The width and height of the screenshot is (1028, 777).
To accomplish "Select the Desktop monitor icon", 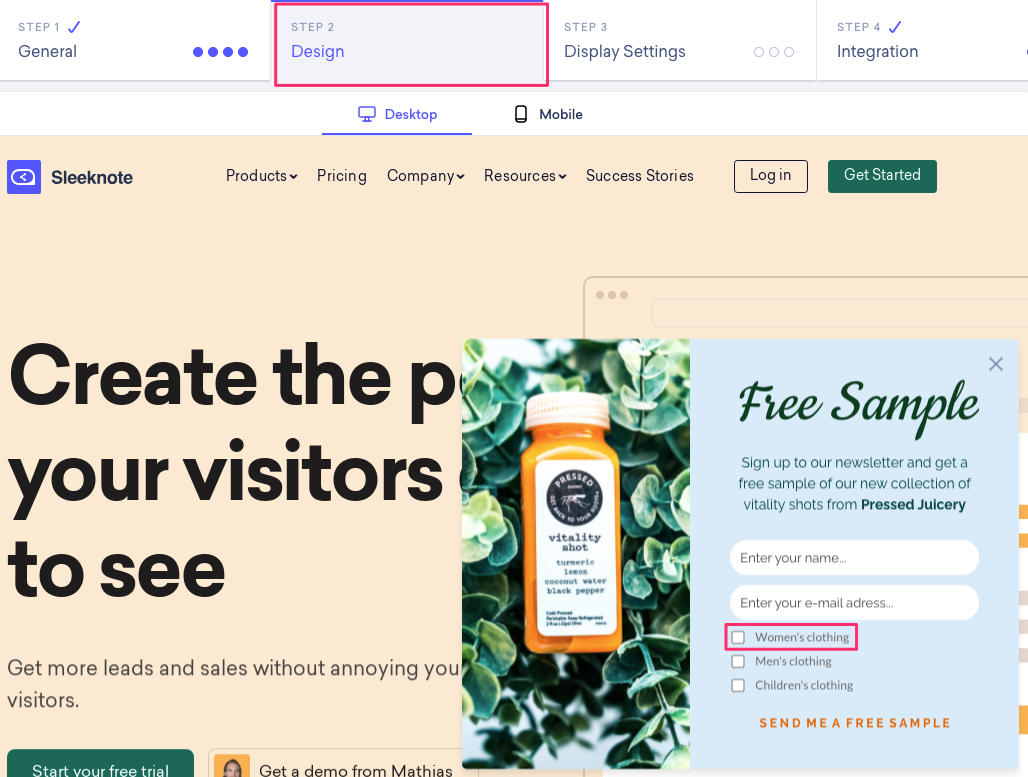I will coord(366,114).
